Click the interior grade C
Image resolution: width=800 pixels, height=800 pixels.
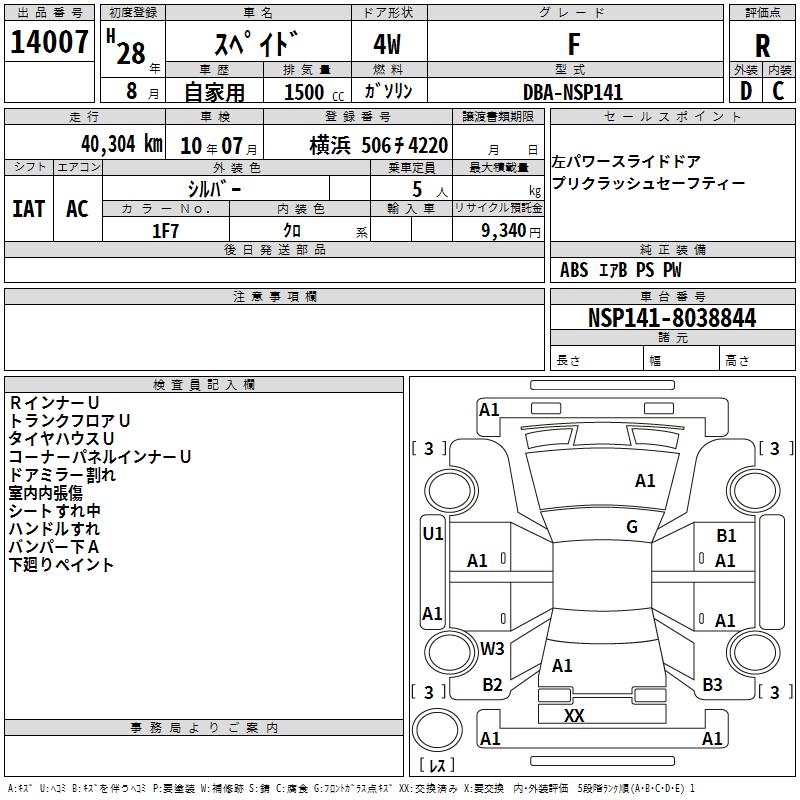[x=778, y=91]
